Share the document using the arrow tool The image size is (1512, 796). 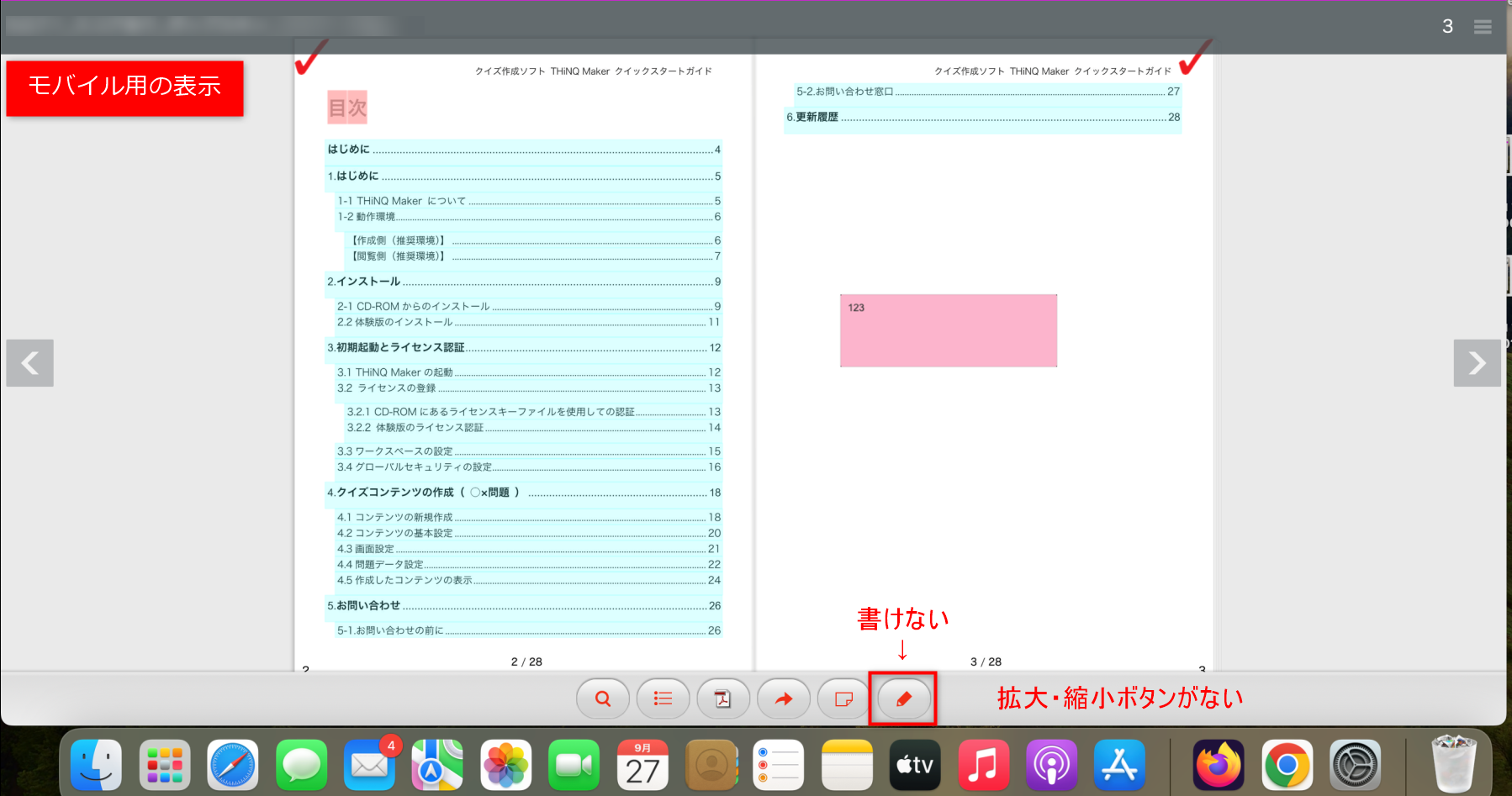783,698
